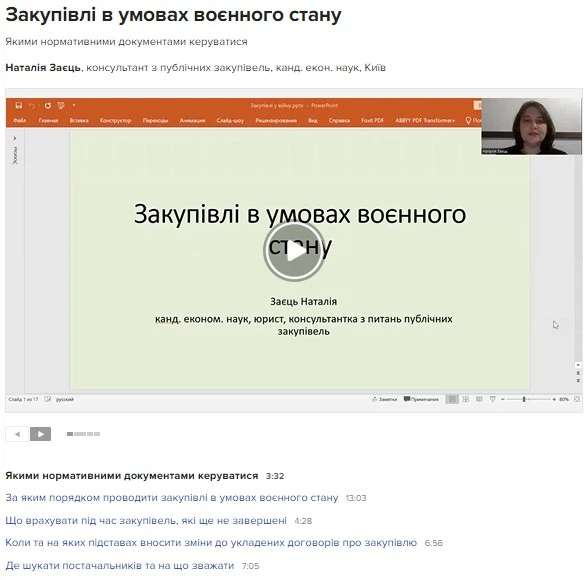Viewport: 585px width, 580px height.
Task: Click the start-slideshow icon in quick access toolbar
Action: click(61, 106)
